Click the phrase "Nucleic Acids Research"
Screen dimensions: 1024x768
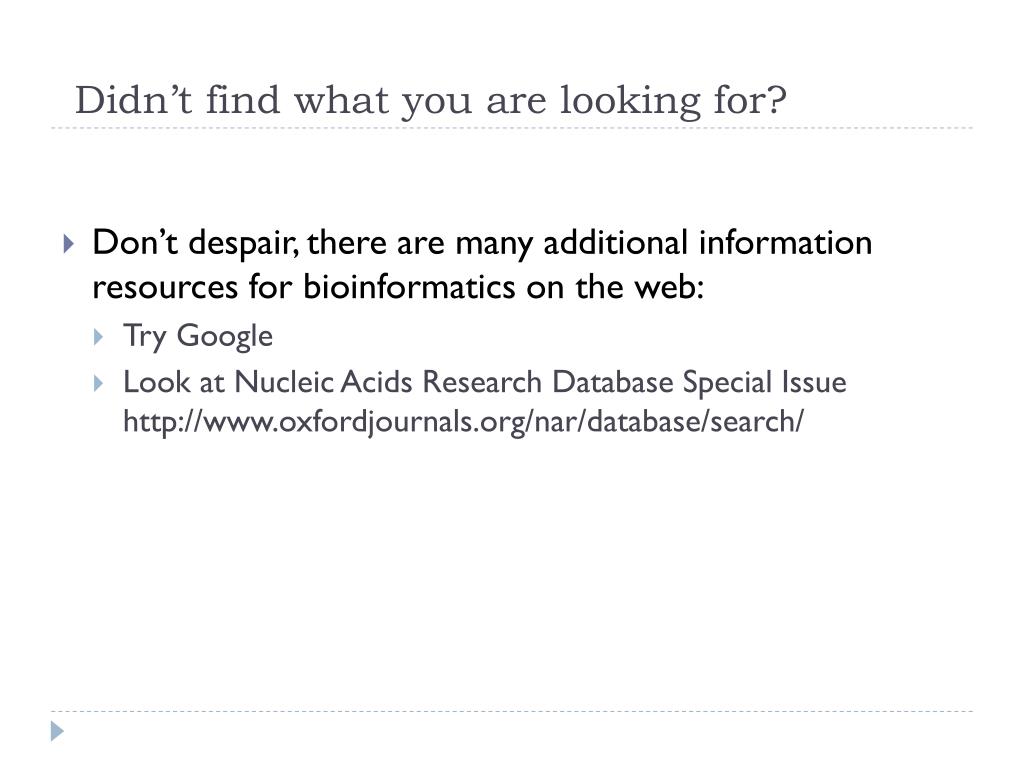[388, 382]
